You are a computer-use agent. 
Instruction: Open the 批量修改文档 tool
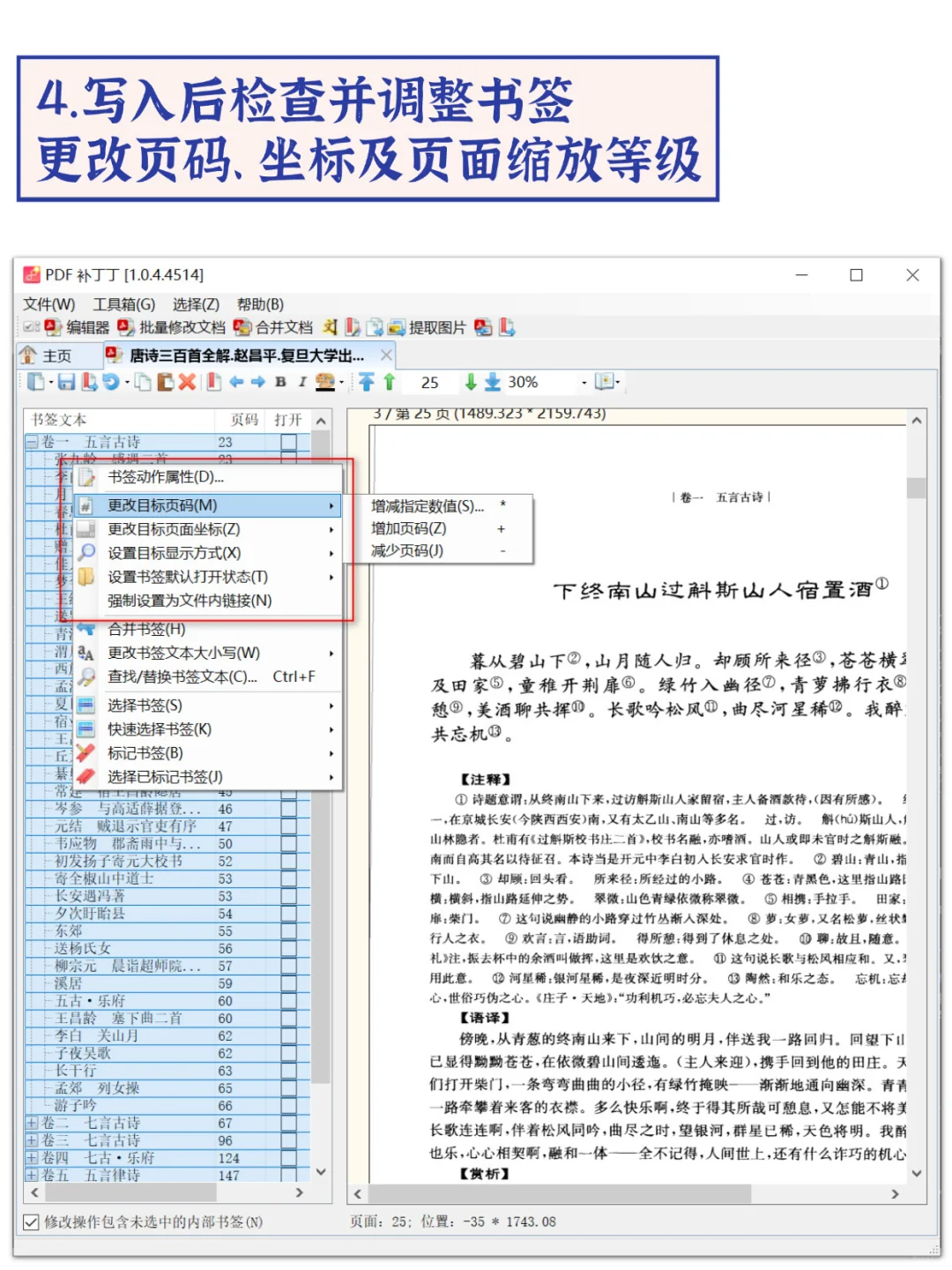coord(172,328)
